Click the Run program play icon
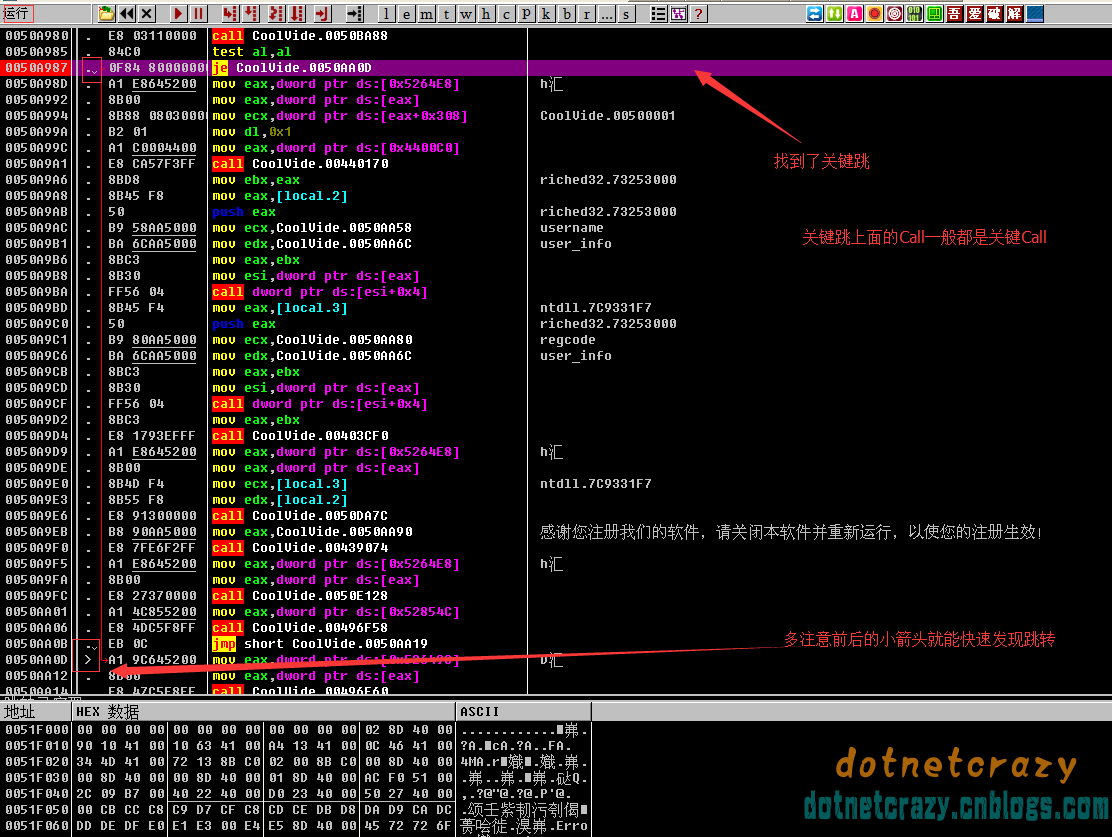The width and height of the screenshot is (1112, 837). pyautogui.click(x=179, y=13)
